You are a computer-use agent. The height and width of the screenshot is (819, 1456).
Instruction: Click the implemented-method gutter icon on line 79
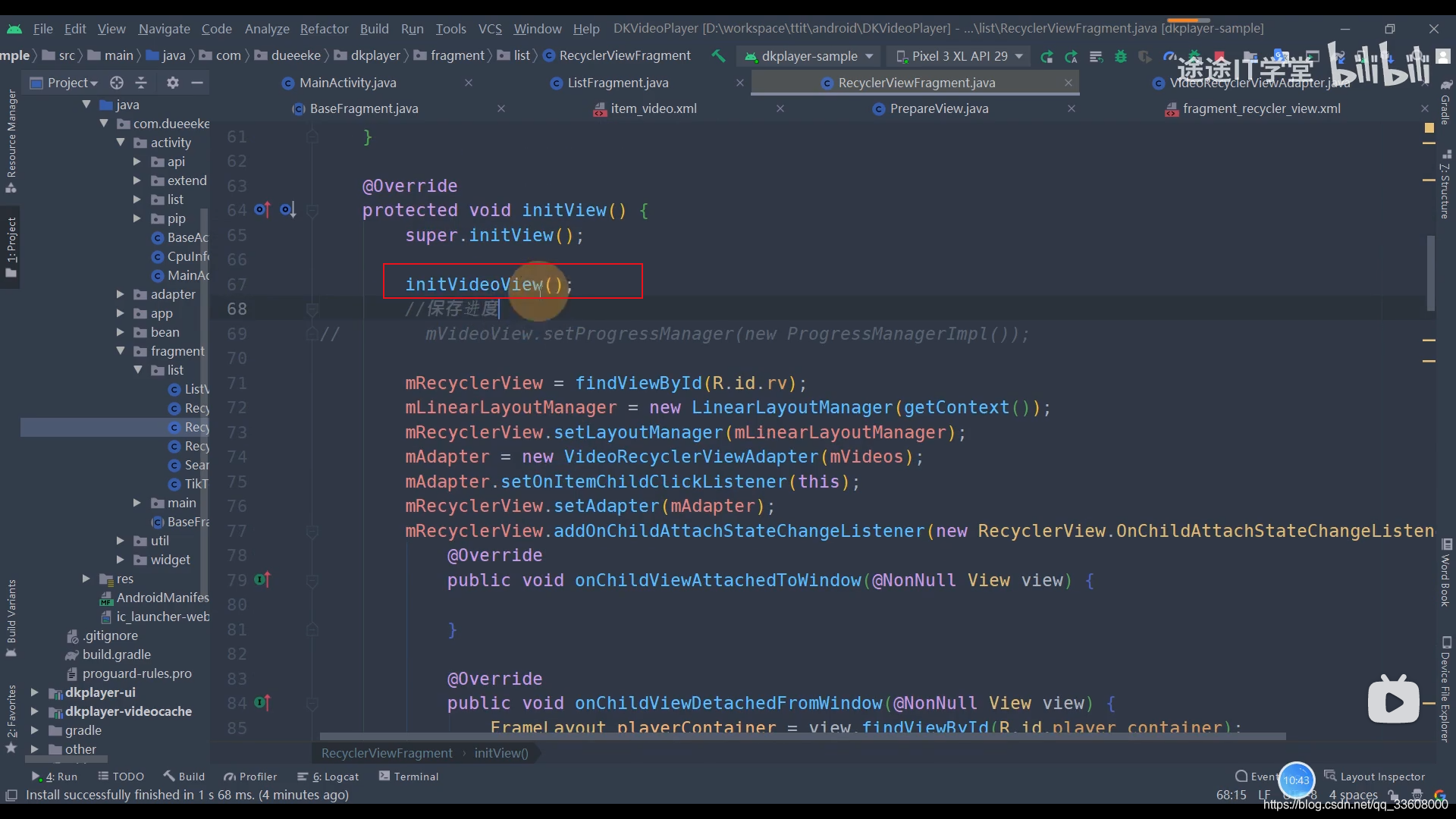pos(262,579)
